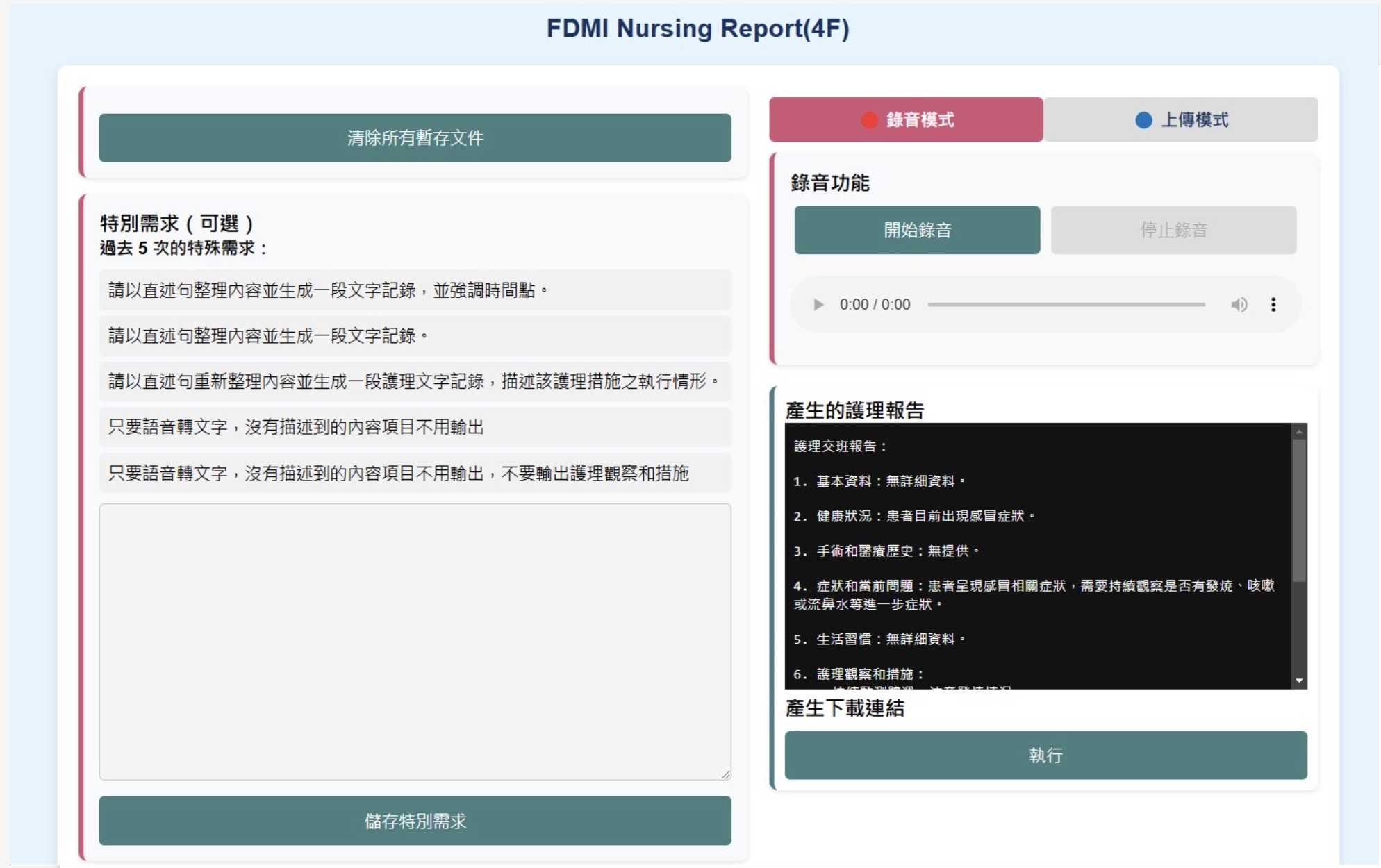This screenshot has width=1381, height=868.
Task: Select request 只要語音轉文字，沒有描述到的內容項目不用輸出
Action: 415,427
